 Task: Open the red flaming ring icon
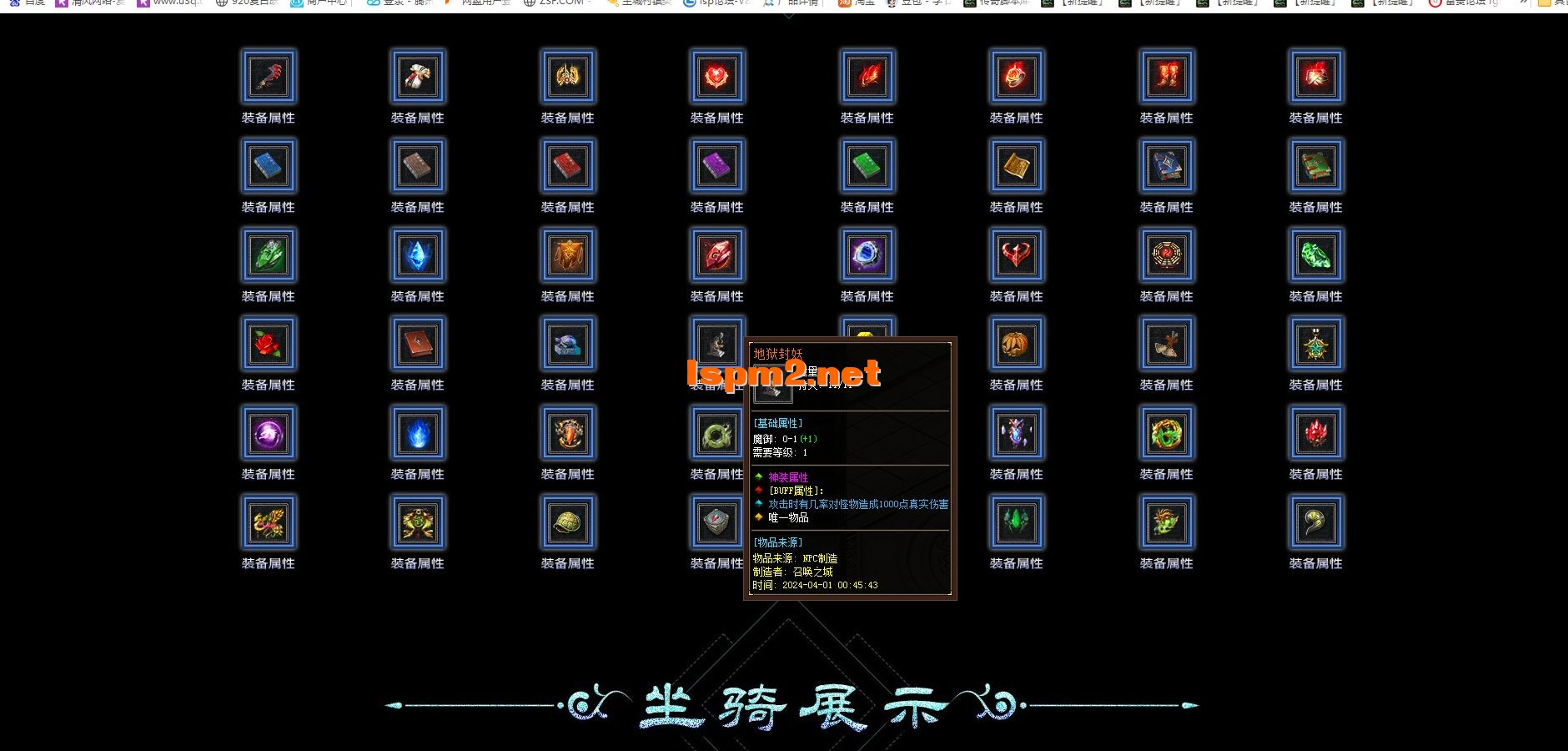1017,77
